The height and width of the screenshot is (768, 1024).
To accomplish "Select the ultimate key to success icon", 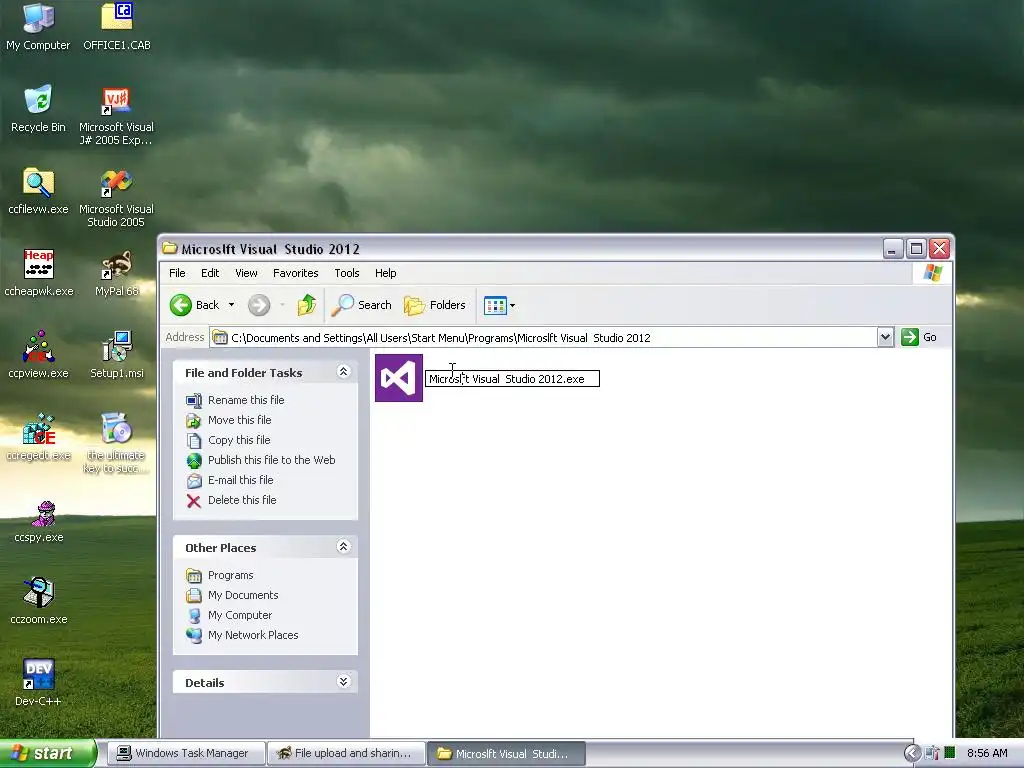I will tap(116, 443).
